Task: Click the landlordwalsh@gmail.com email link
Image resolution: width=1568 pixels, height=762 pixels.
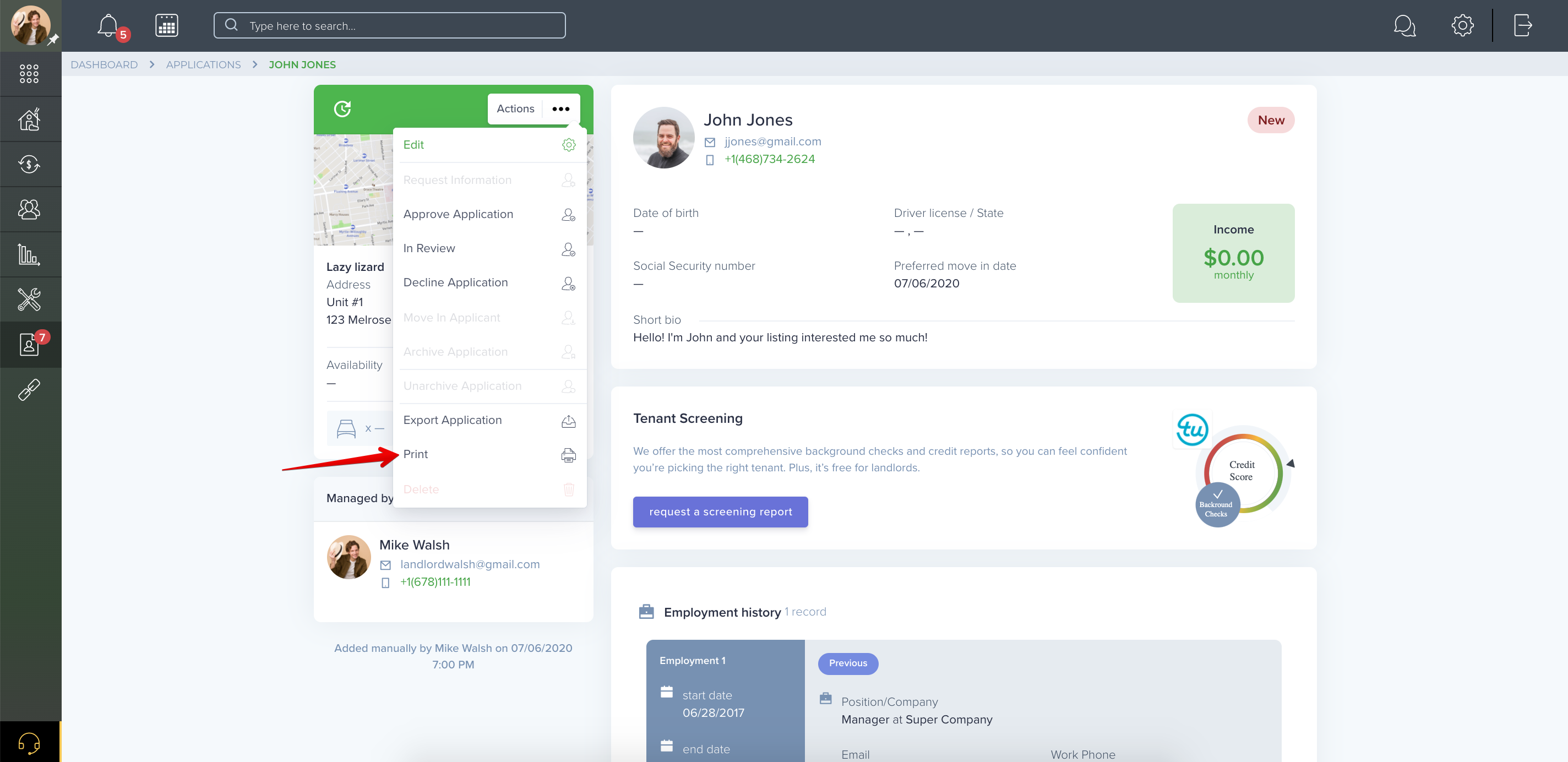Action: pyautogui.click(x=470, y=564)
